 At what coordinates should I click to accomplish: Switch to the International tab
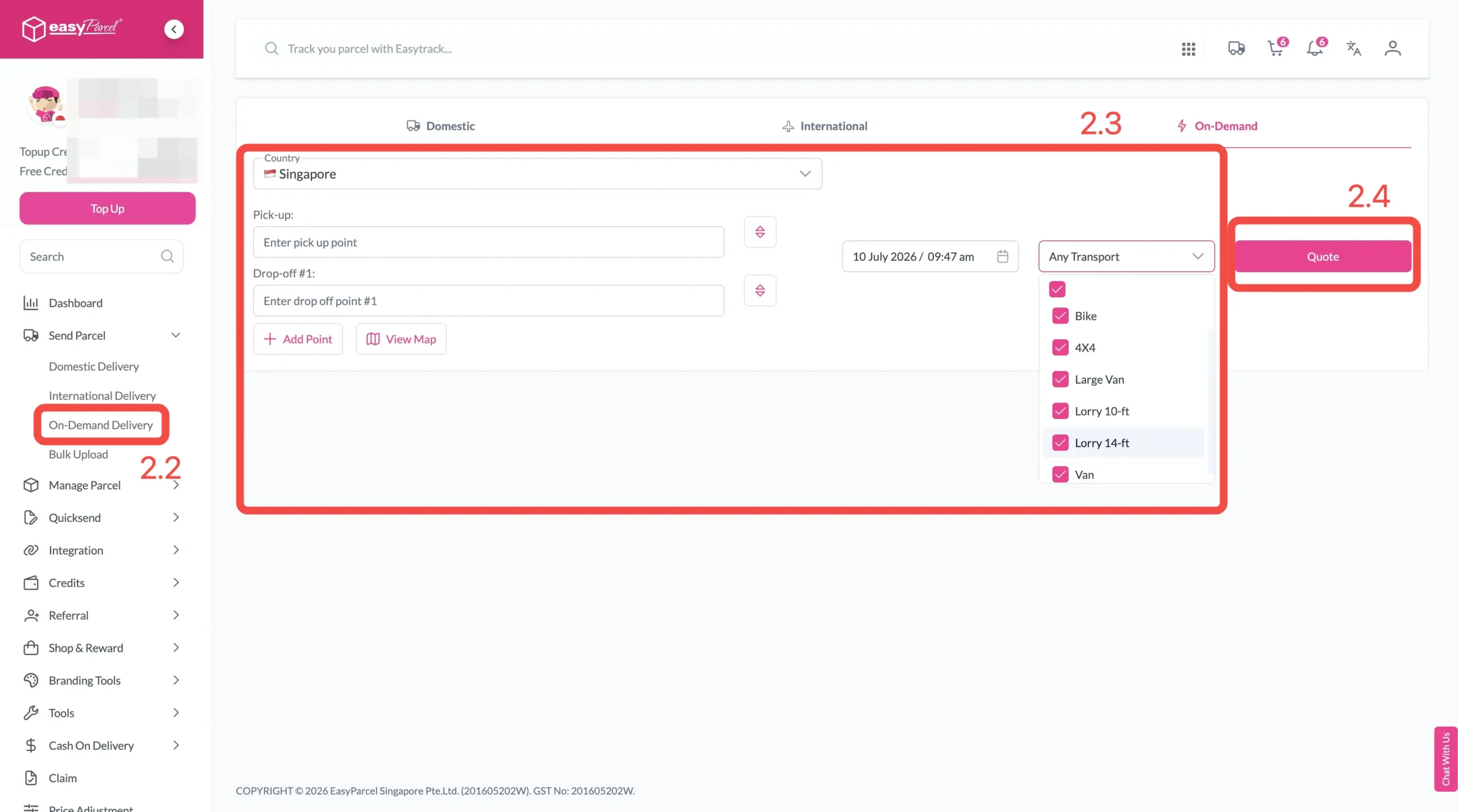824,126
